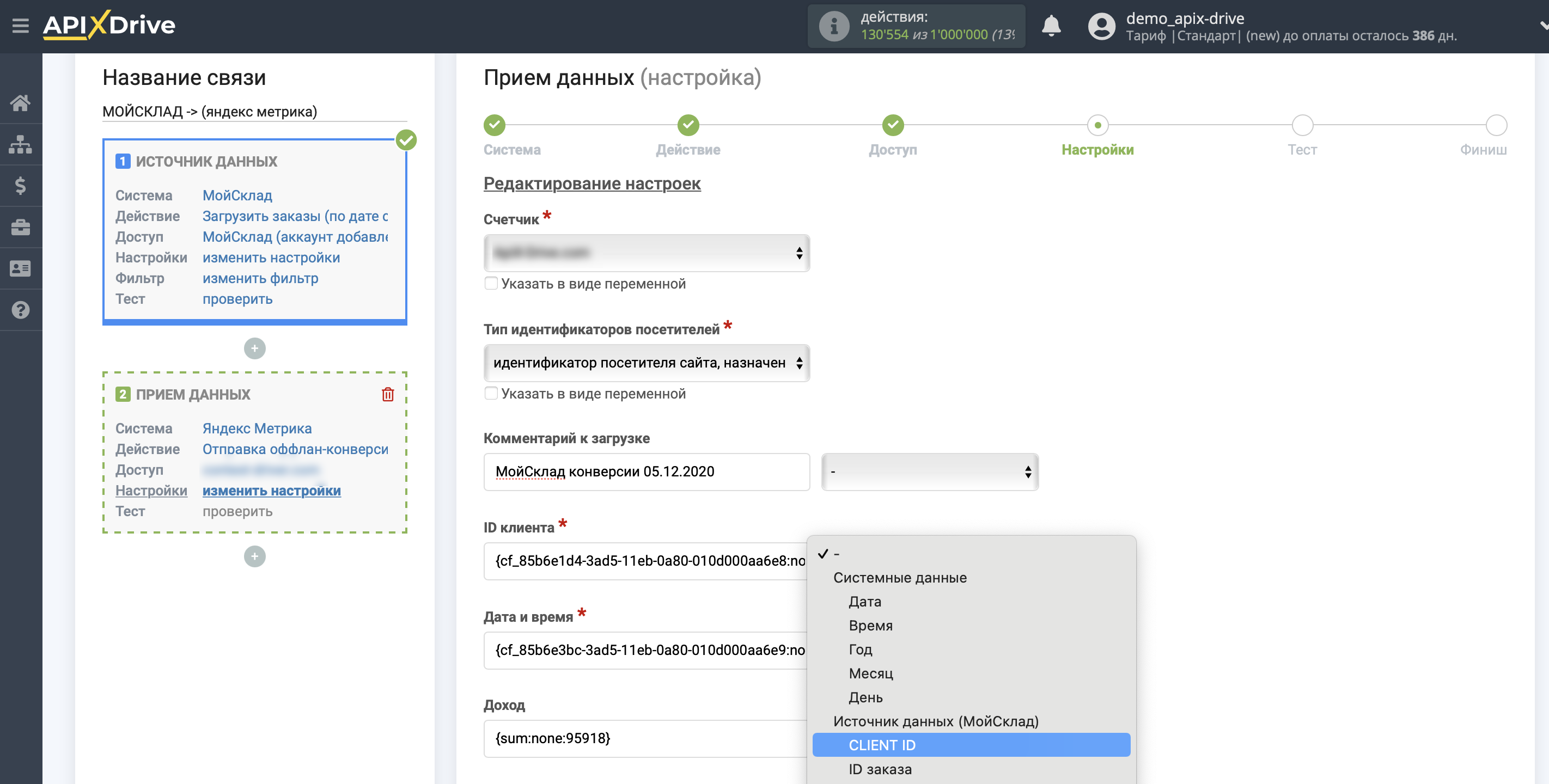Click изменить фильтр link
This screenshot has height=784, width=1549.
260,278
